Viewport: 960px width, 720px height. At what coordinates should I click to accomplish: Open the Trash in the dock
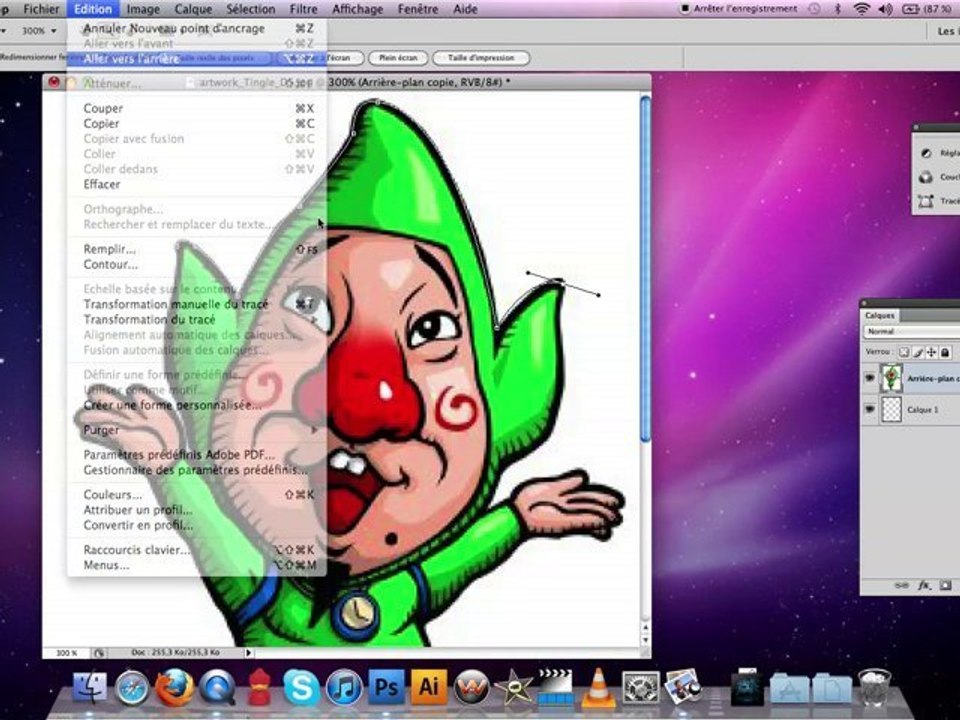click(x=874, y=687)
